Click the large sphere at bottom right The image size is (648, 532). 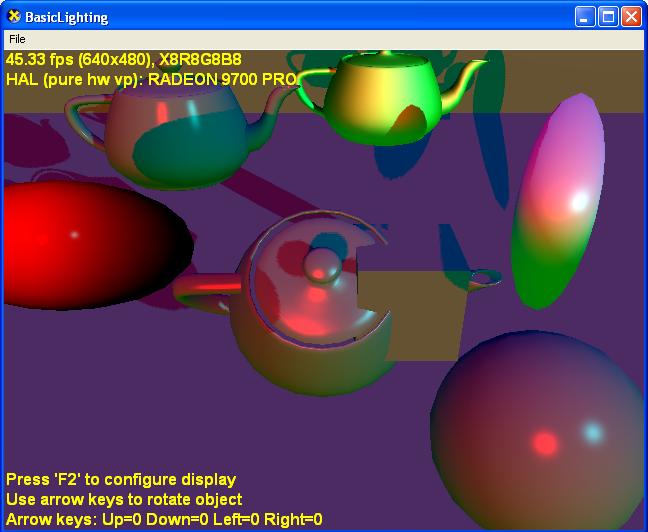pyautogui.click(x=537, y=430)
